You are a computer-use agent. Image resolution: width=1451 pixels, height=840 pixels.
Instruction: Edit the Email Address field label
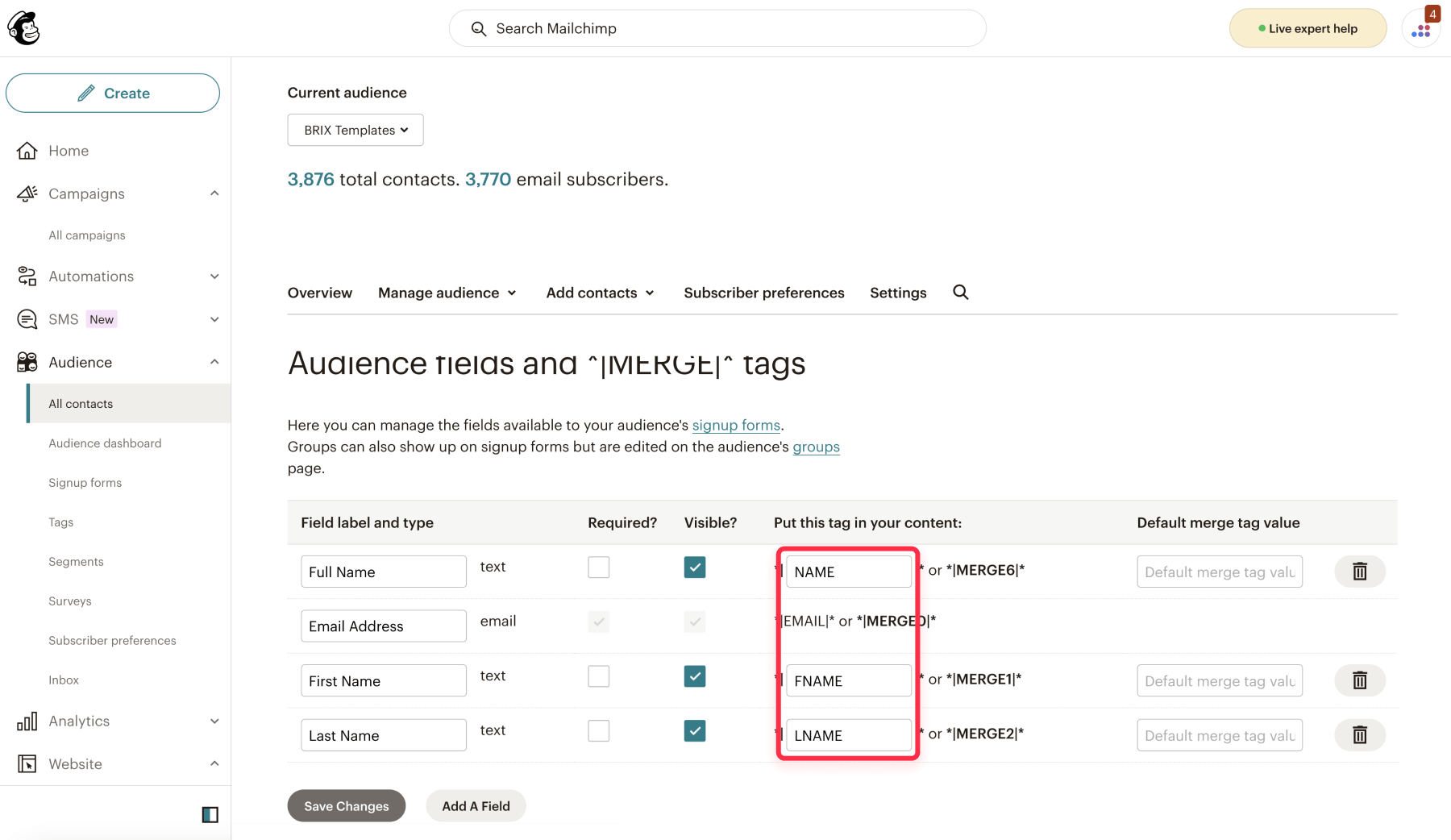point(384,626)
